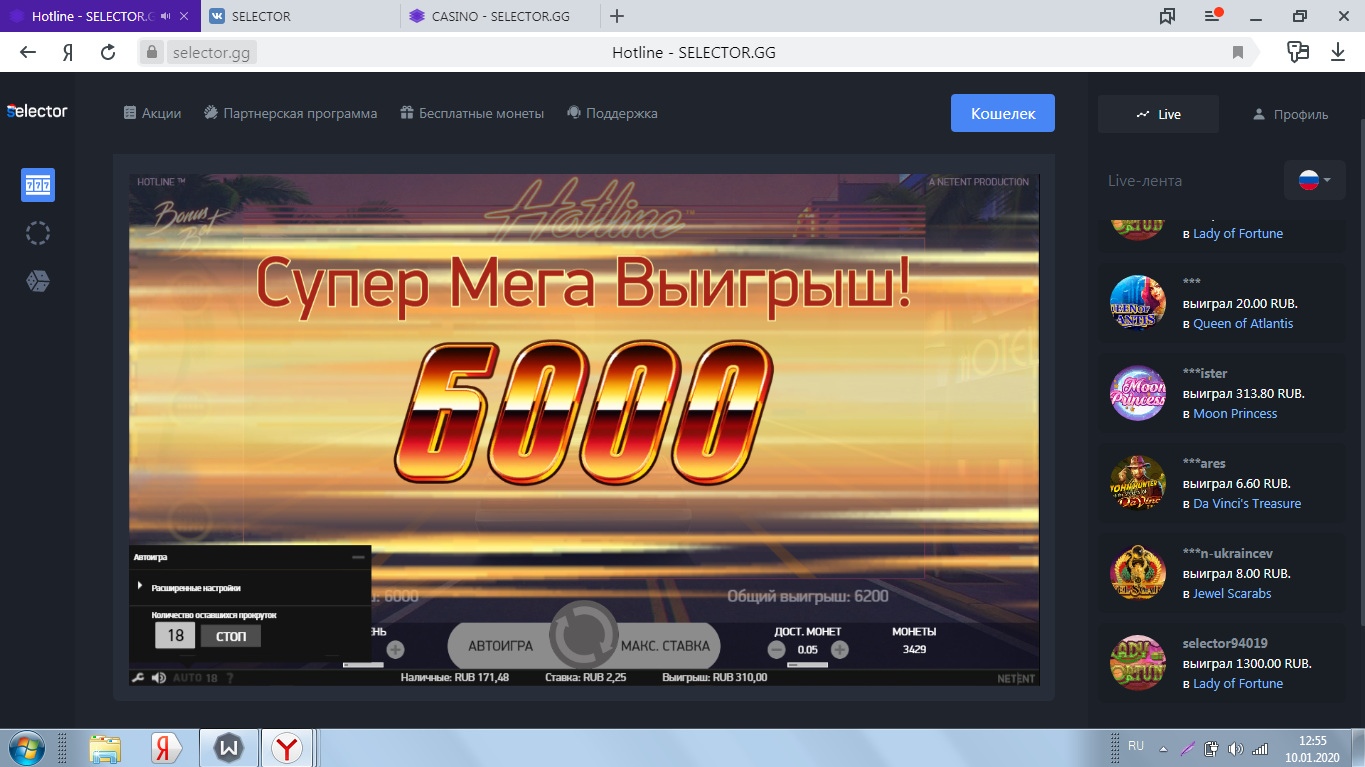
Task: Open the roulette section via dashed-circle icon
Action: coord(37,232)
